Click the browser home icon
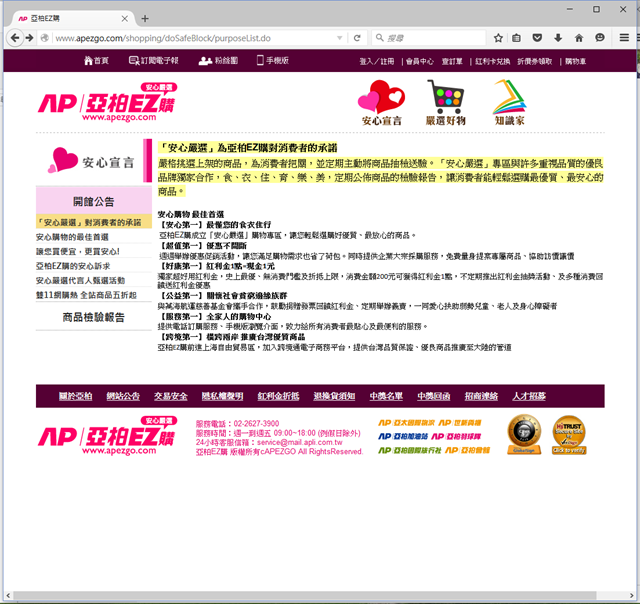The image size is (640, 604). point(579,38)
